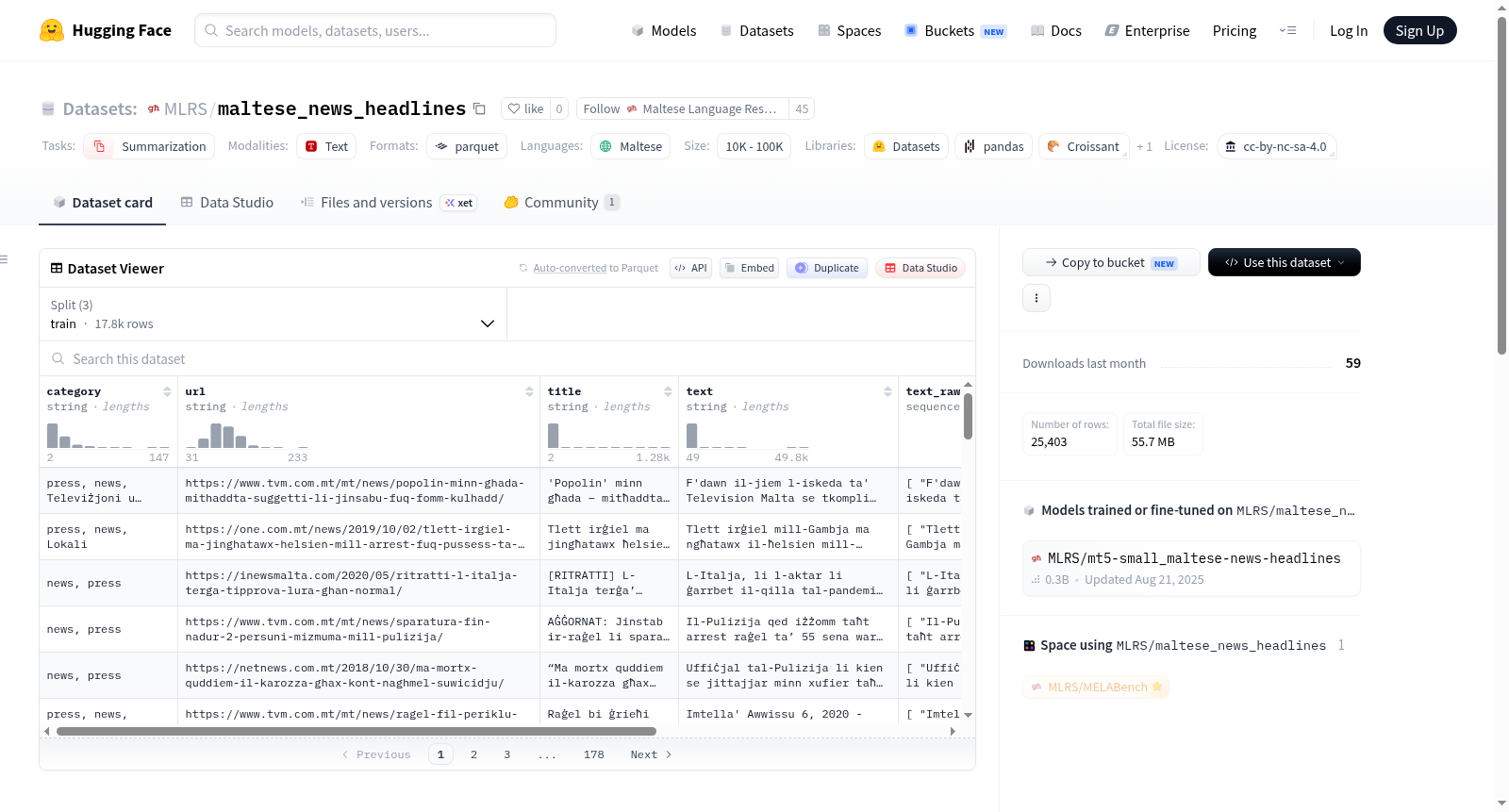Click the parquet format tag

[467, 146]
